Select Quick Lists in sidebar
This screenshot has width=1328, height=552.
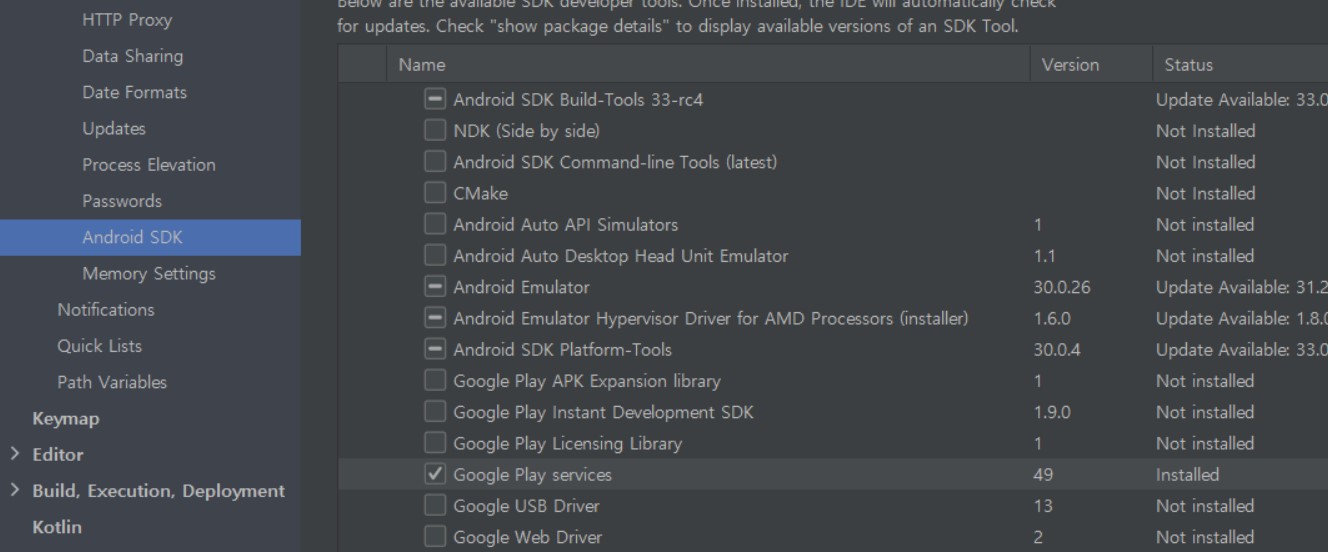point(100,346)
